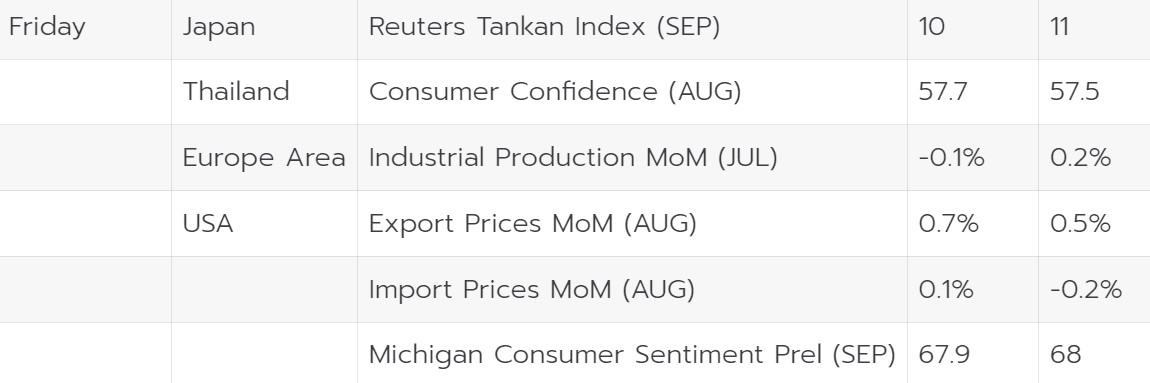Select value 57.5 in Consumer Confidence row
1150x383 pixels.
(x=1074, y=92)
